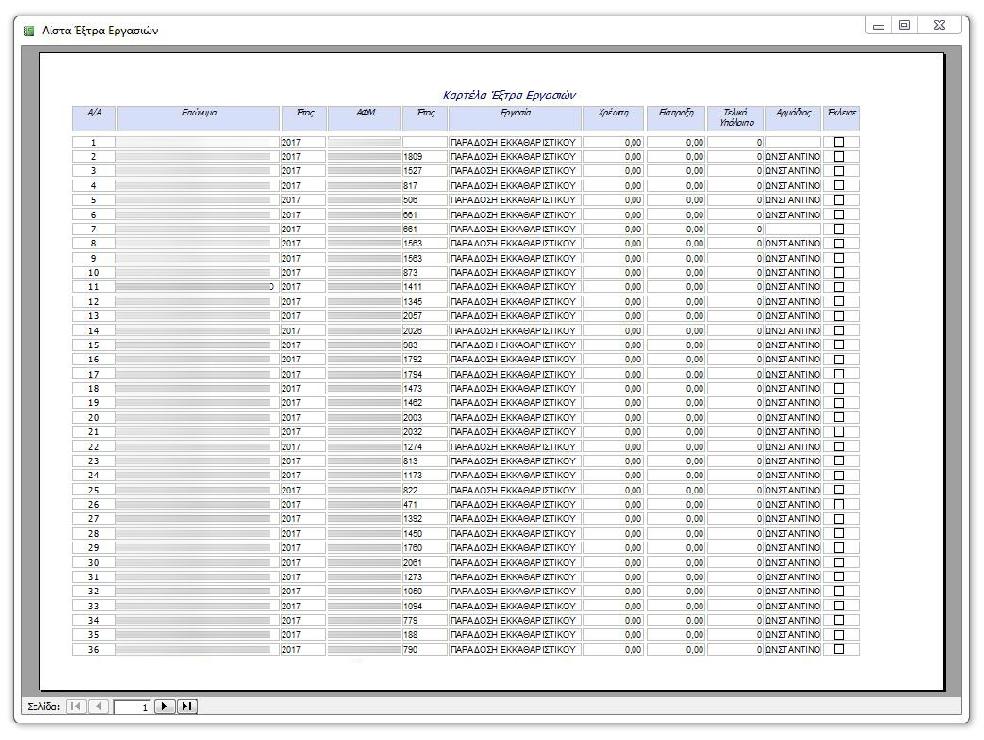Select code 1094 in row 33
Viewport: 984px width, 740px height.
412,606
